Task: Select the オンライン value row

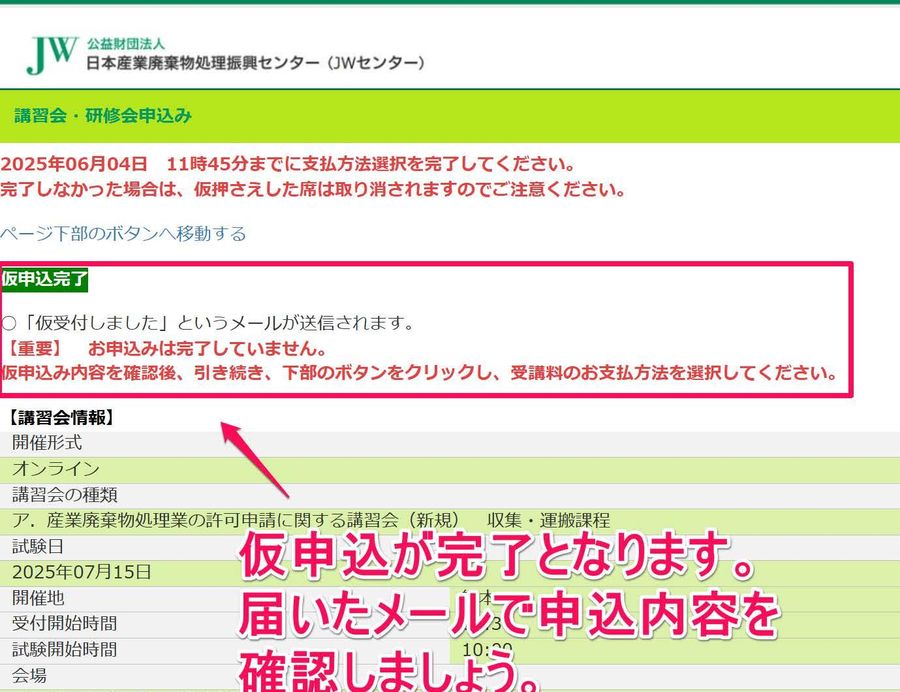Action: point(450,469)
